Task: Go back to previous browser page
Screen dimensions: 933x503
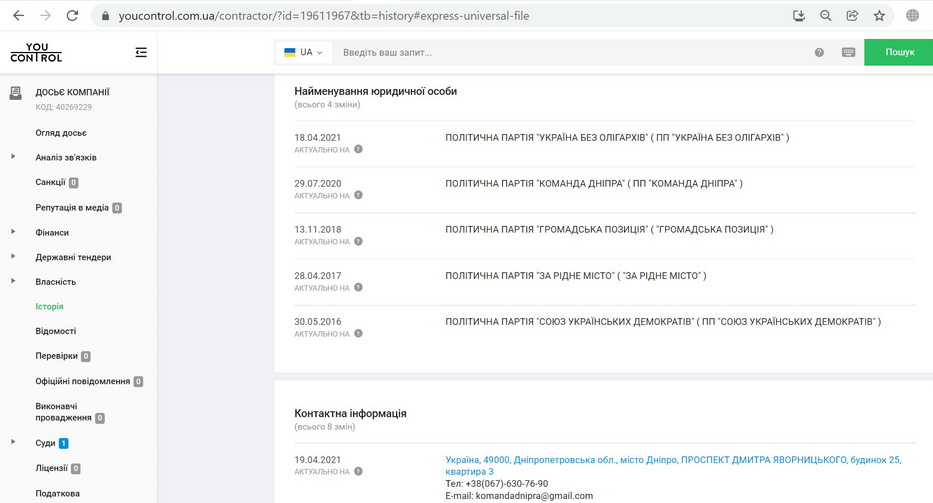Action: 18,16
